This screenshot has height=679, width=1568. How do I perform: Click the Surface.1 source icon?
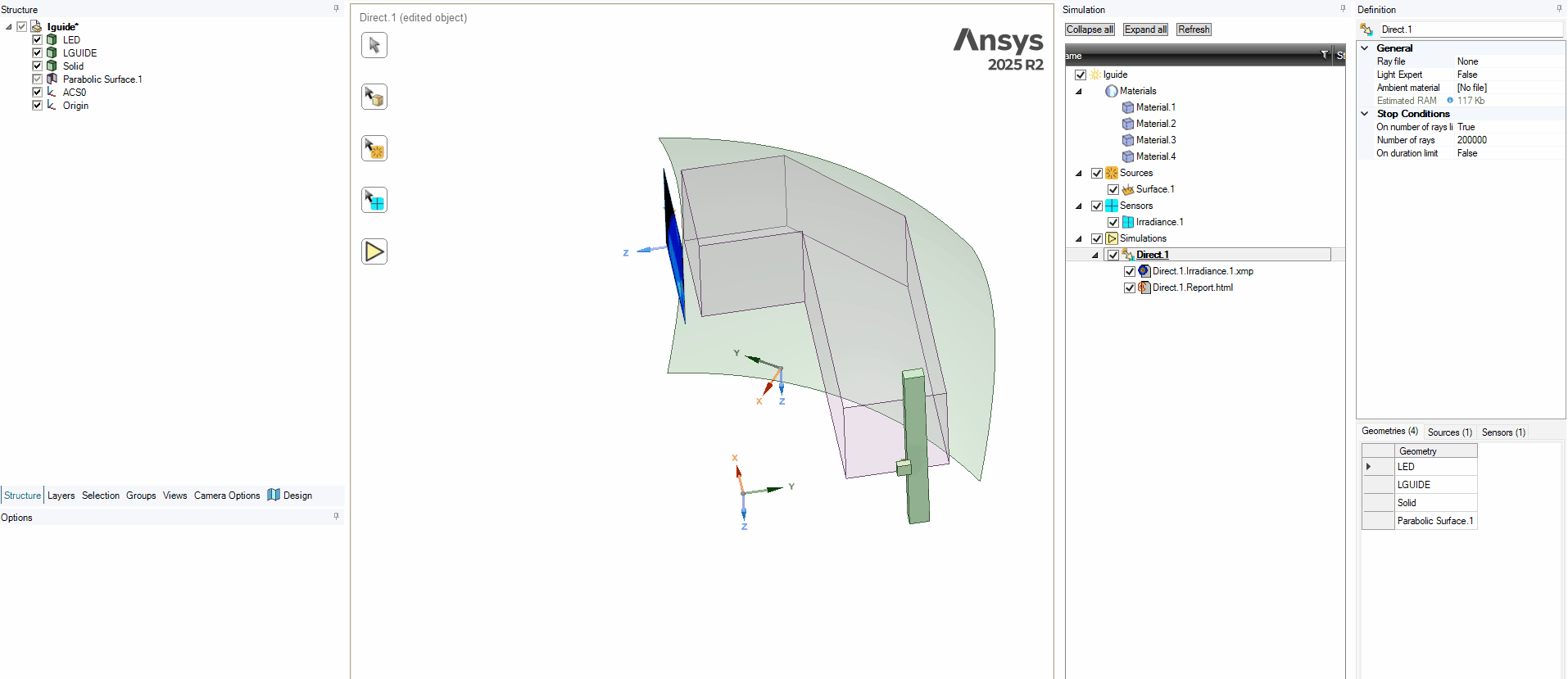point(1128,189)
